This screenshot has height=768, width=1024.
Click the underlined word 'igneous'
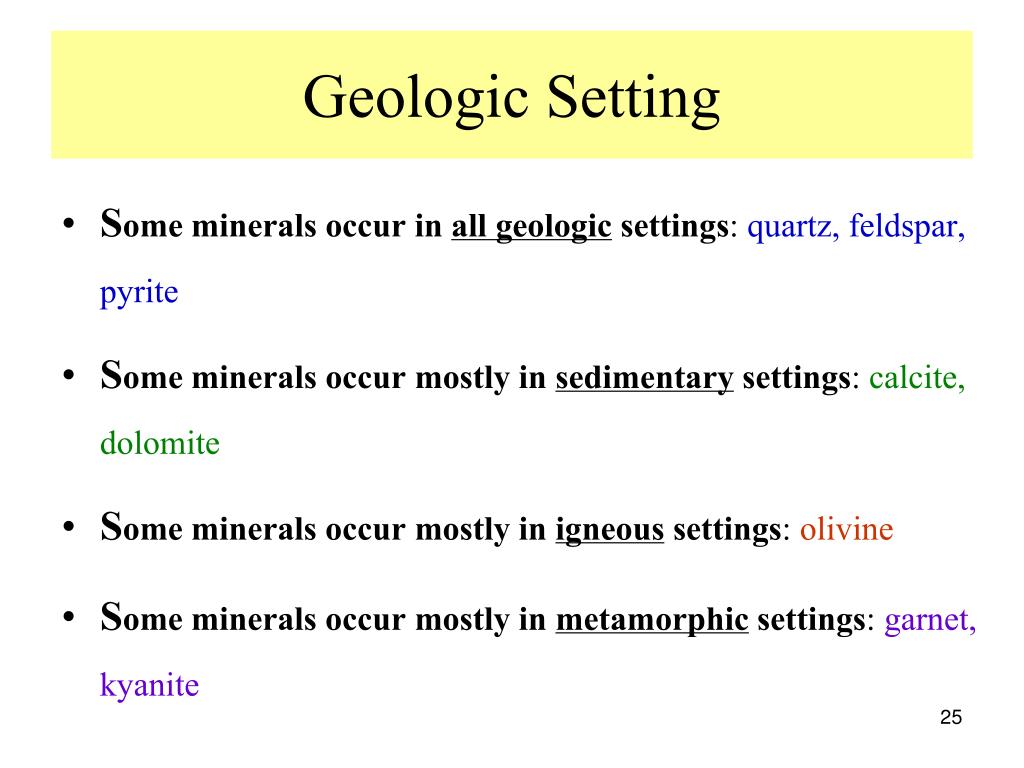[609, 530]
